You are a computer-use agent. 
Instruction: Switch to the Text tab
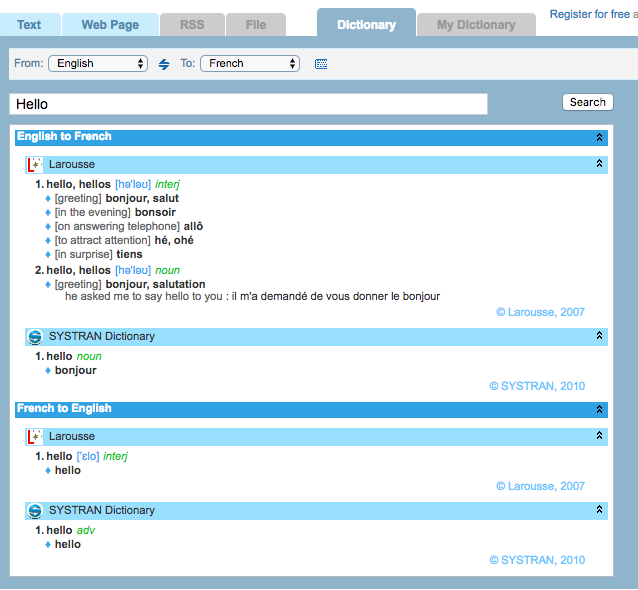click(x=30, y=24)
